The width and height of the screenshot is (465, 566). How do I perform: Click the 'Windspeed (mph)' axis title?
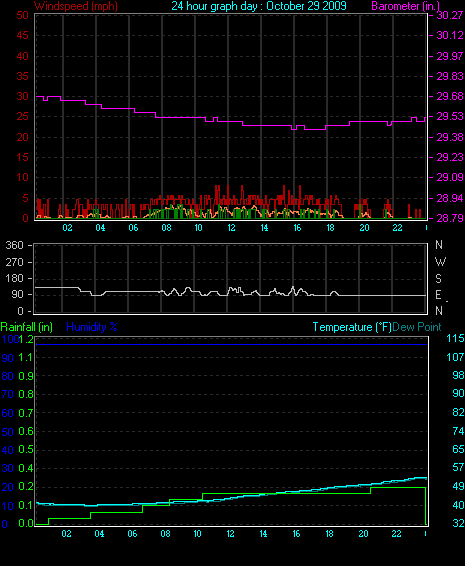pos(75,6)
